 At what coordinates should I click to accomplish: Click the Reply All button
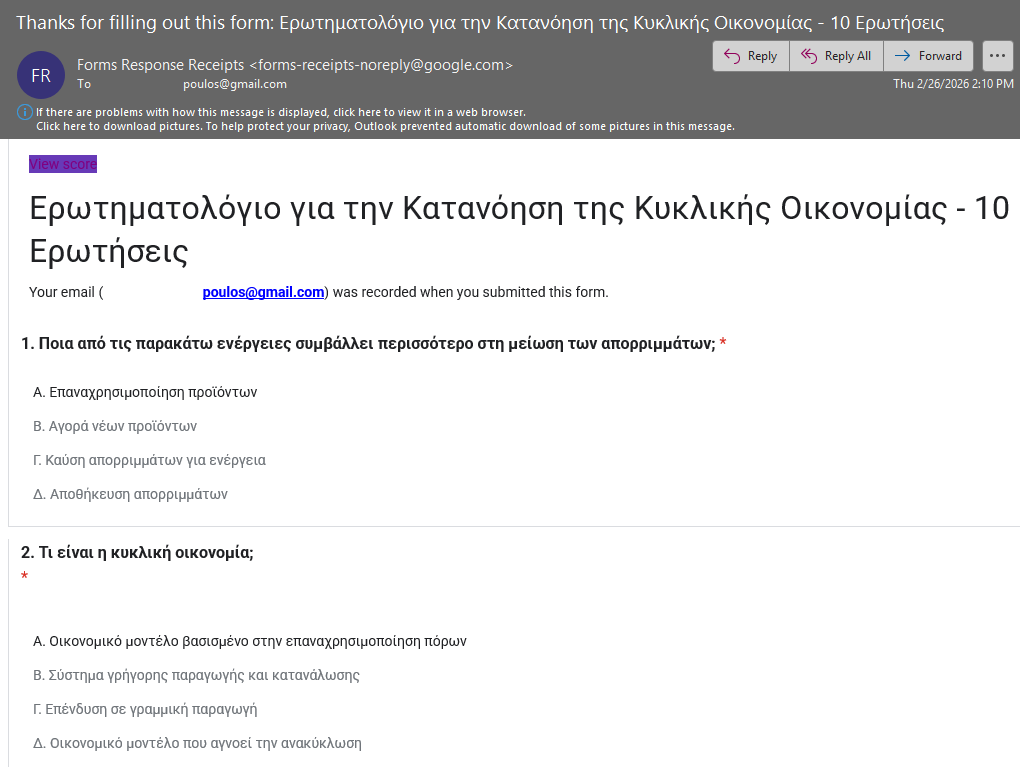point(836,56)
